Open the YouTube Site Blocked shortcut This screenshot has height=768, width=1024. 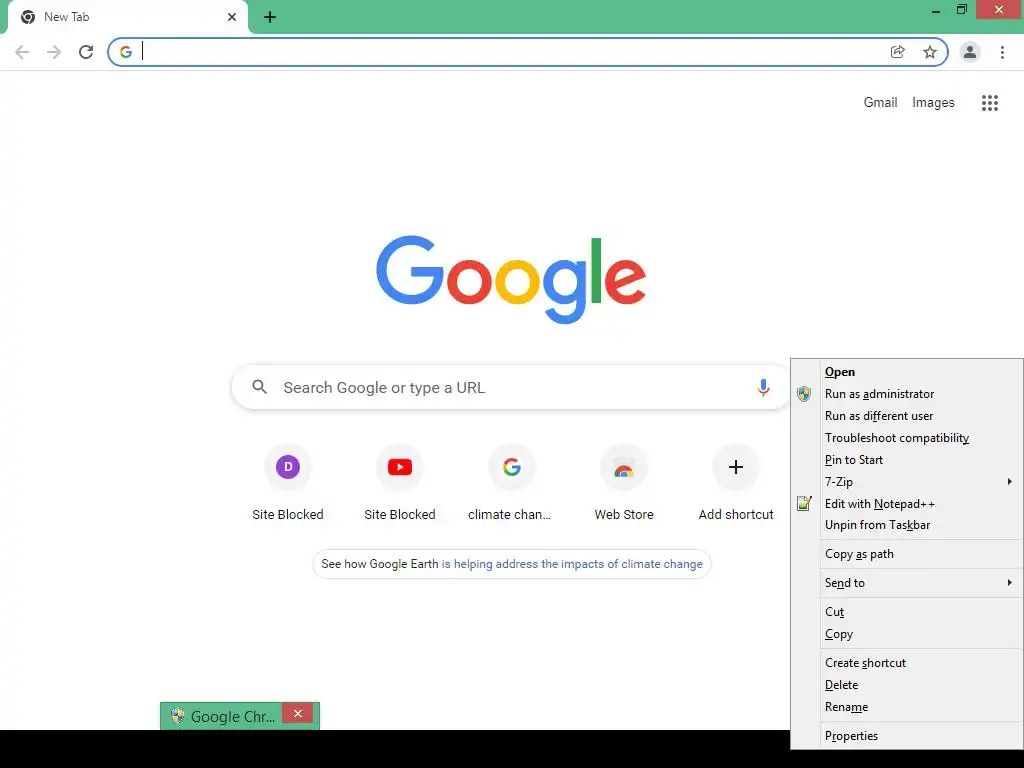coord(400,467)
